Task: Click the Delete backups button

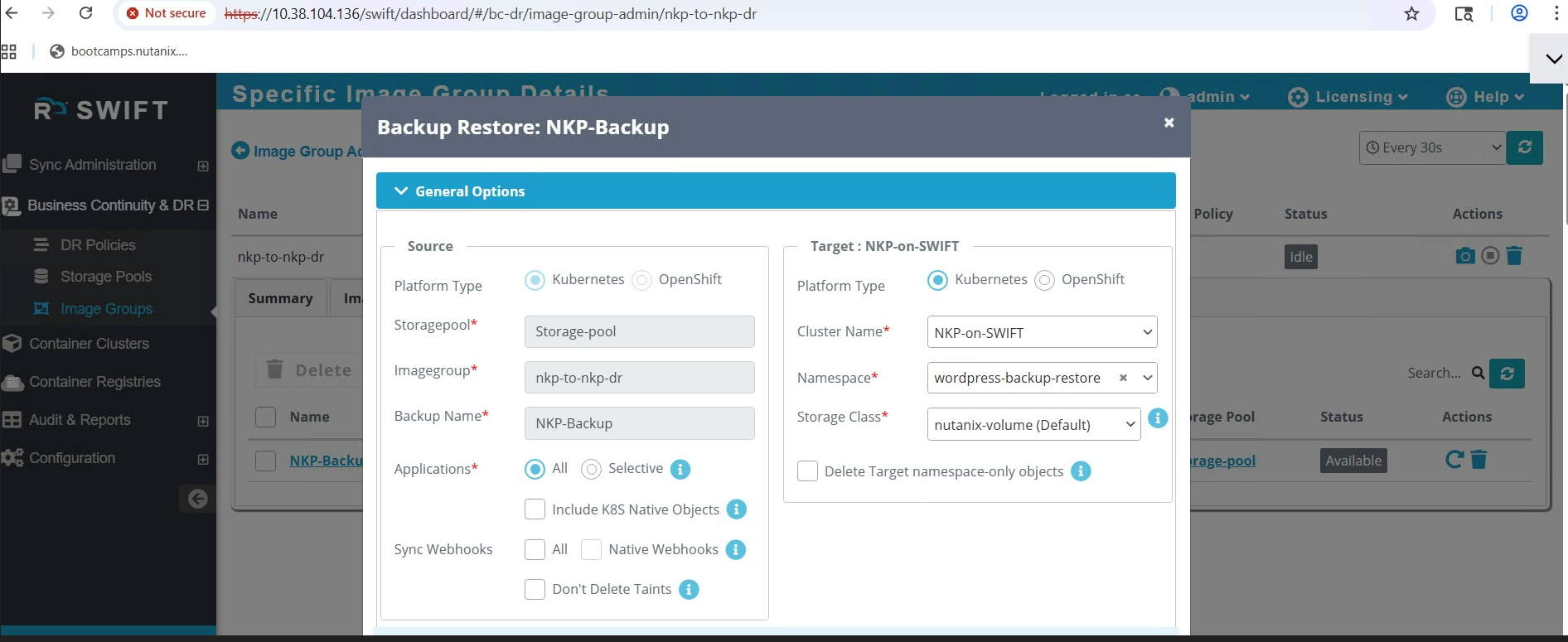Action: coord(309,370)
